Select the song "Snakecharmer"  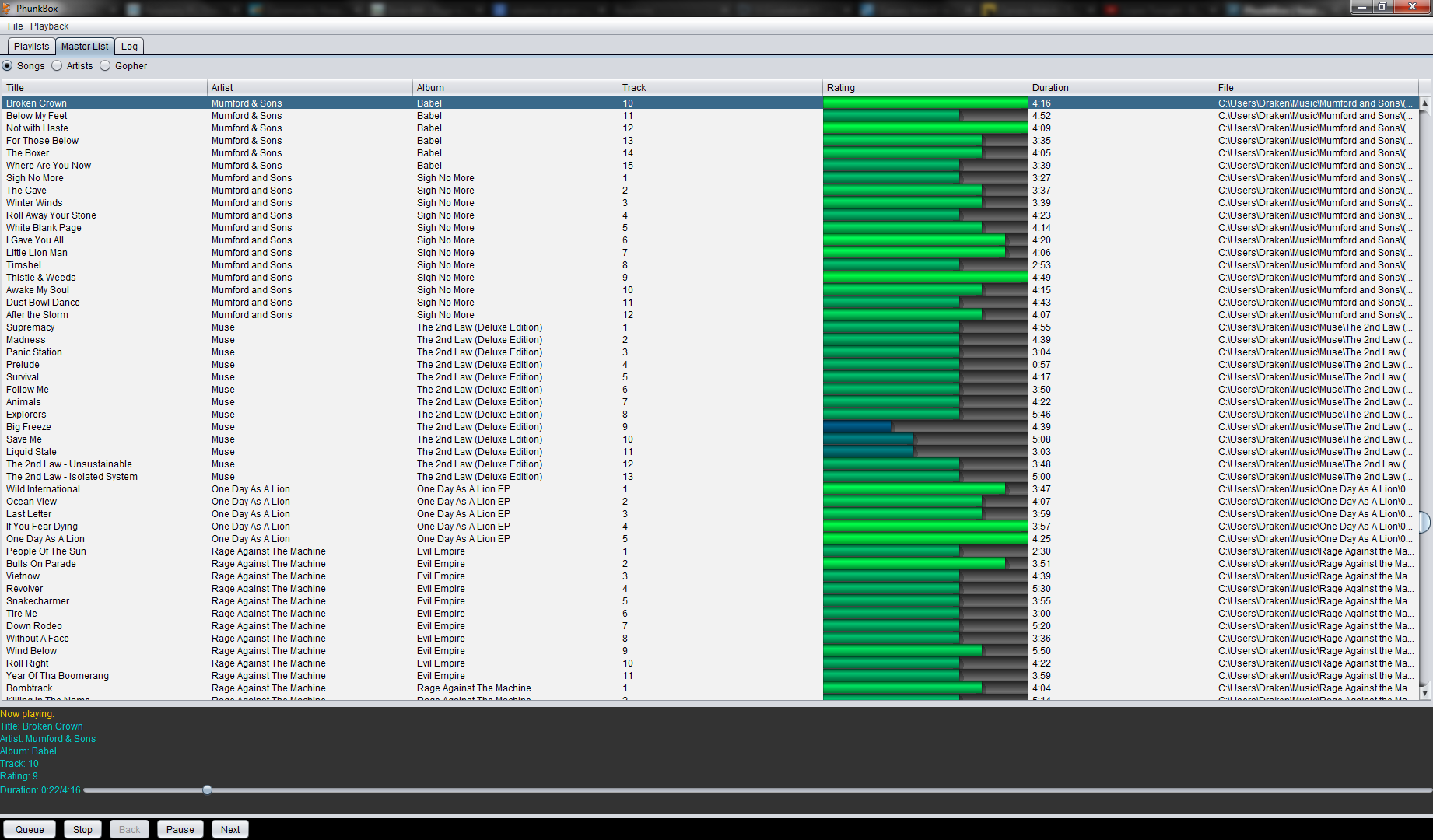[x=37, y=601]
